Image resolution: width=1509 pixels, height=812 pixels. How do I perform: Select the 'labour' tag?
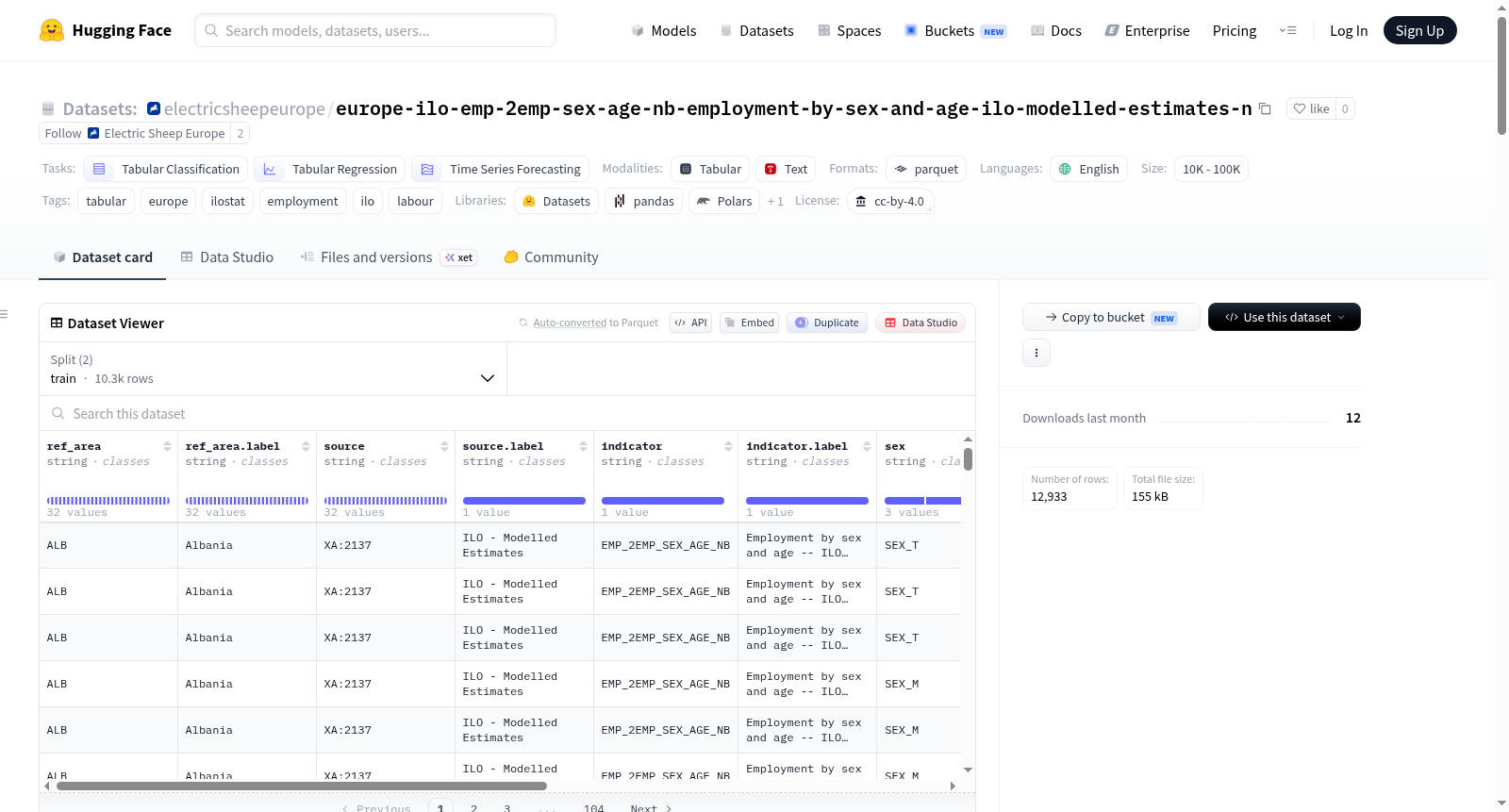click(415, 201)
